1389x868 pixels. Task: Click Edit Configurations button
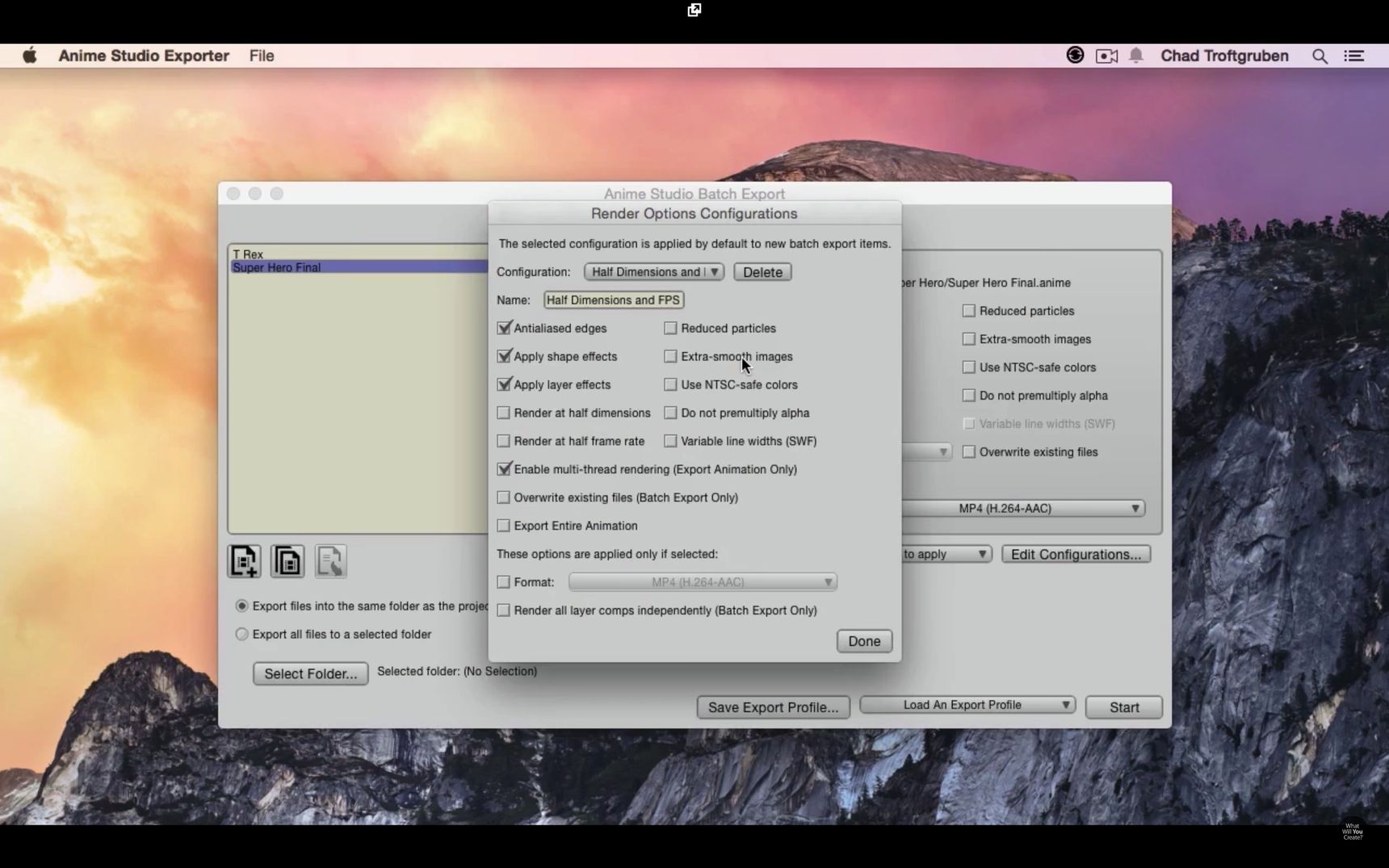(x=1076, y=554)
